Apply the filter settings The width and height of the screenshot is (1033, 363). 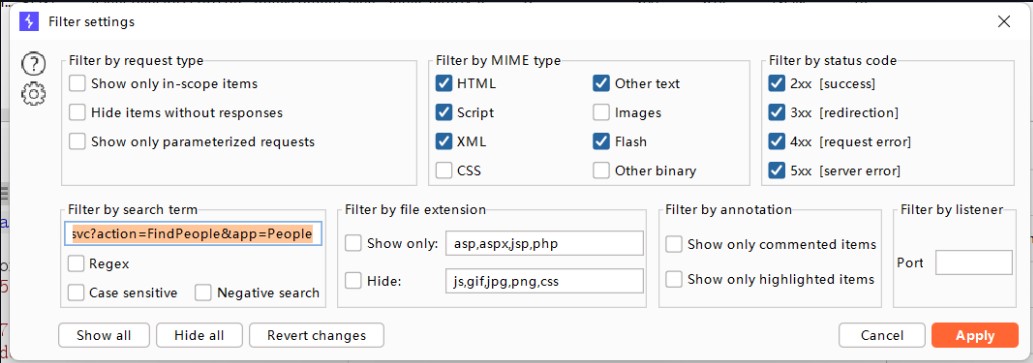(x=975, y=335)
